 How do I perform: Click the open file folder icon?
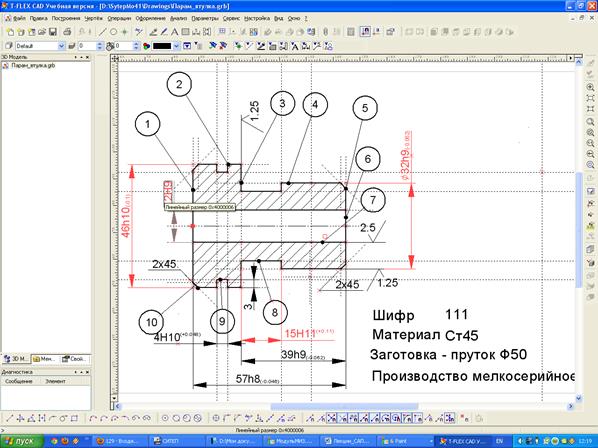coord(42,32)
